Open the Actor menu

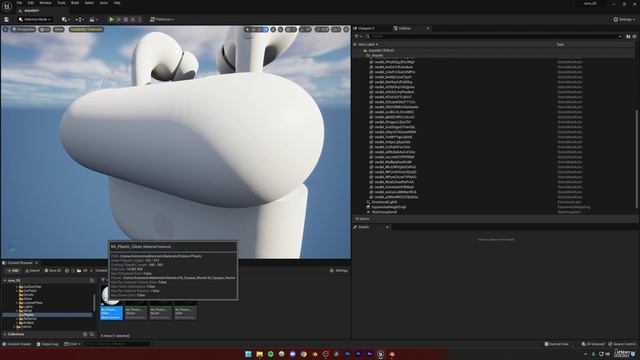(104, 3)
